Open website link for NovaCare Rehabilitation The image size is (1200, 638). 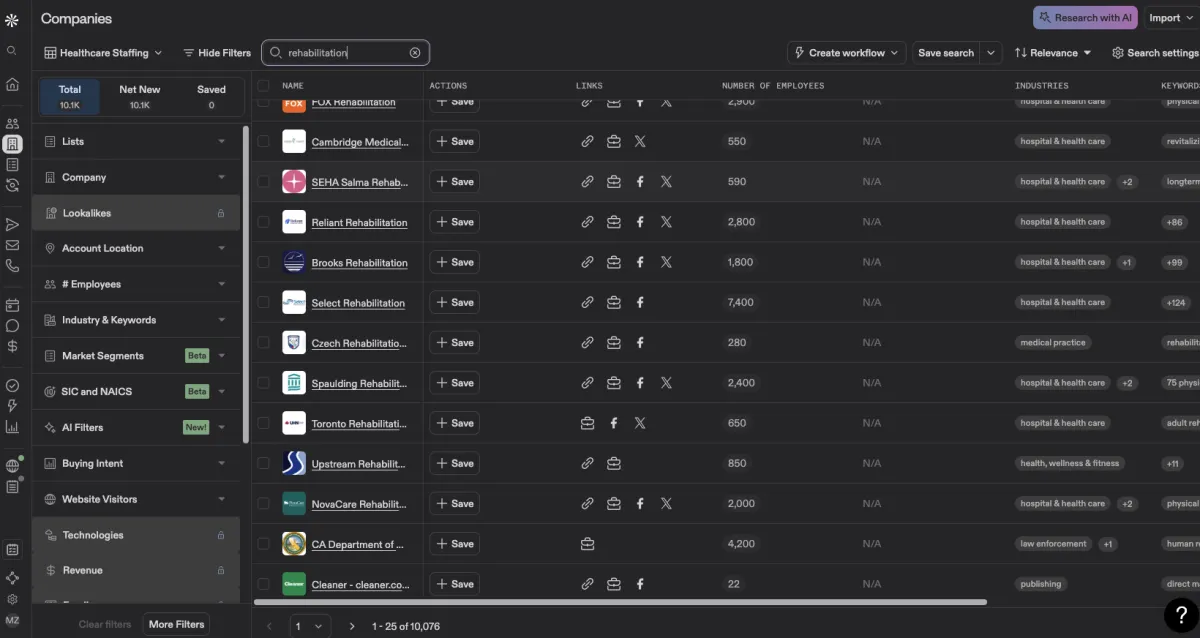click(588, 504)
